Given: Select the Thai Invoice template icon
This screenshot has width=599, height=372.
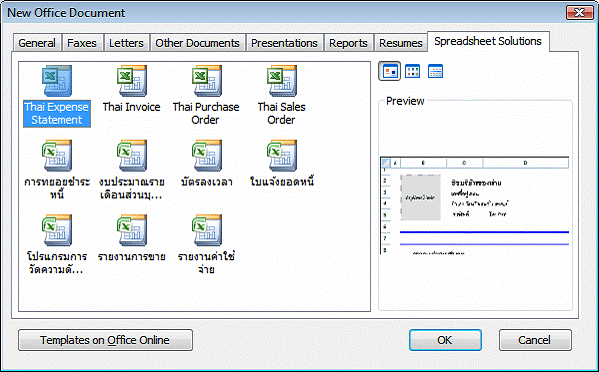Looking at the screenshot, I should 131,81.
